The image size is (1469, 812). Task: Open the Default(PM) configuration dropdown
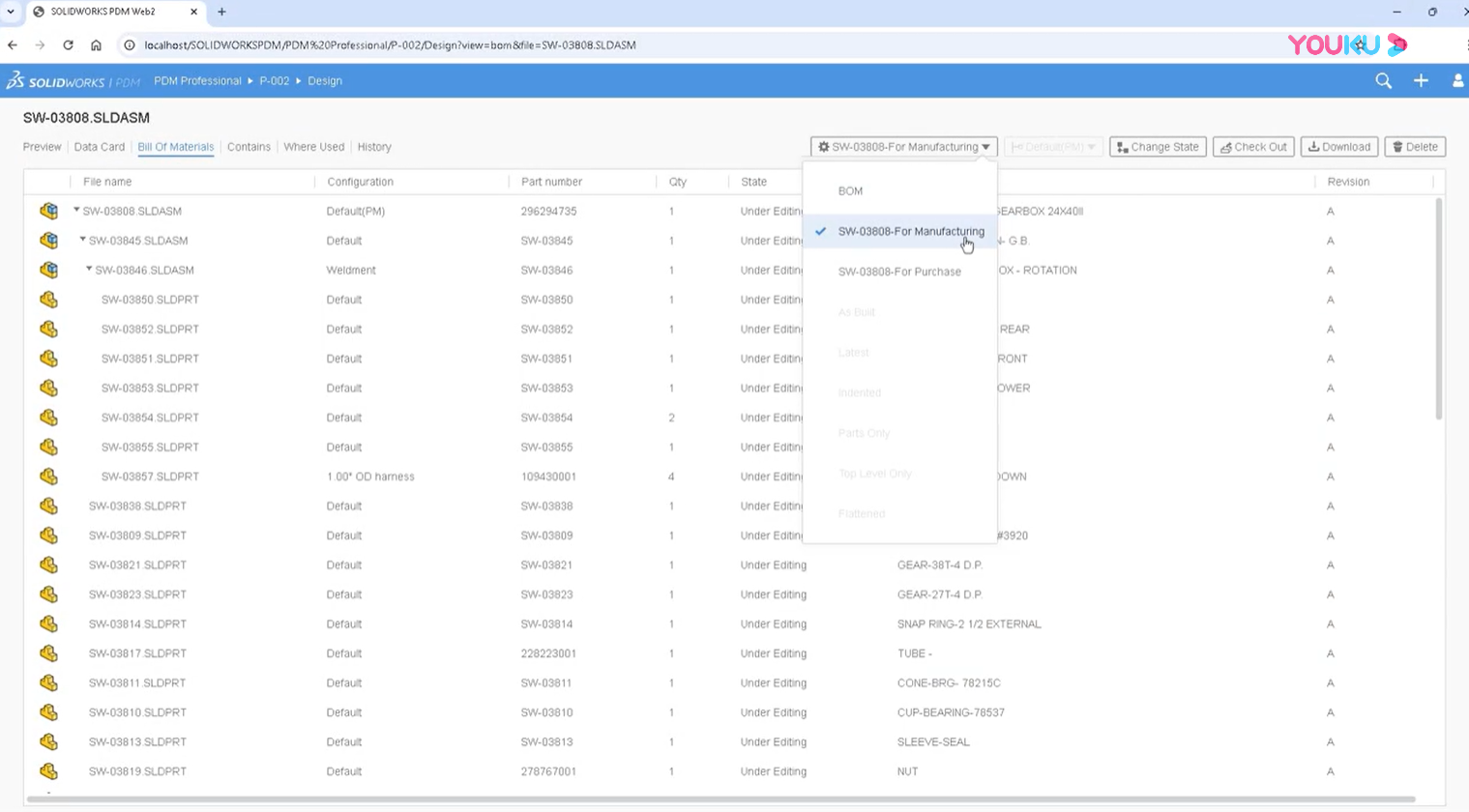[x=1053, y=147]
